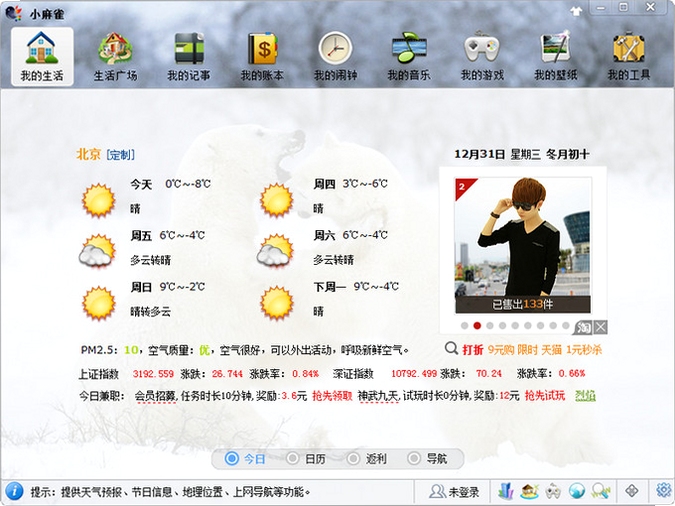Open 我的账本 ledger section
The width and height of the screenshot is (675, 506).
(x=262, y=56)
